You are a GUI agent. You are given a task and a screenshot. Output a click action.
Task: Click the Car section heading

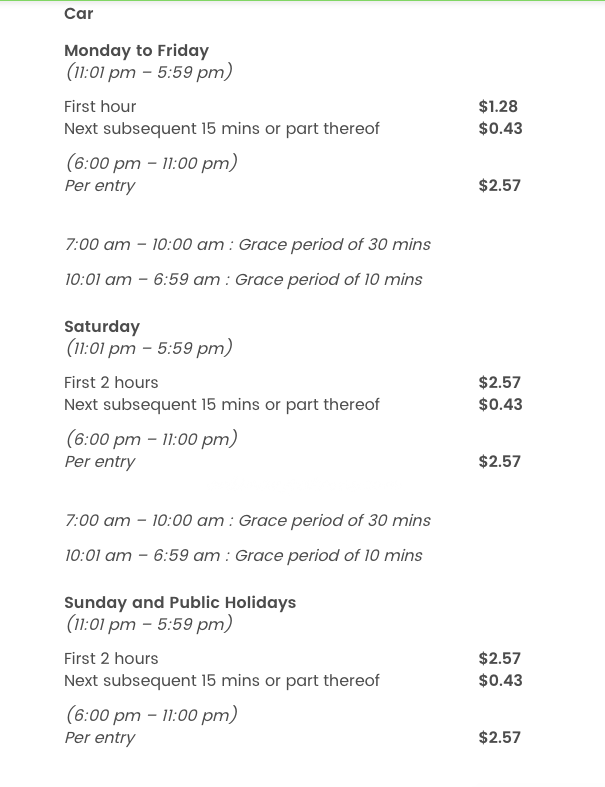79,14
